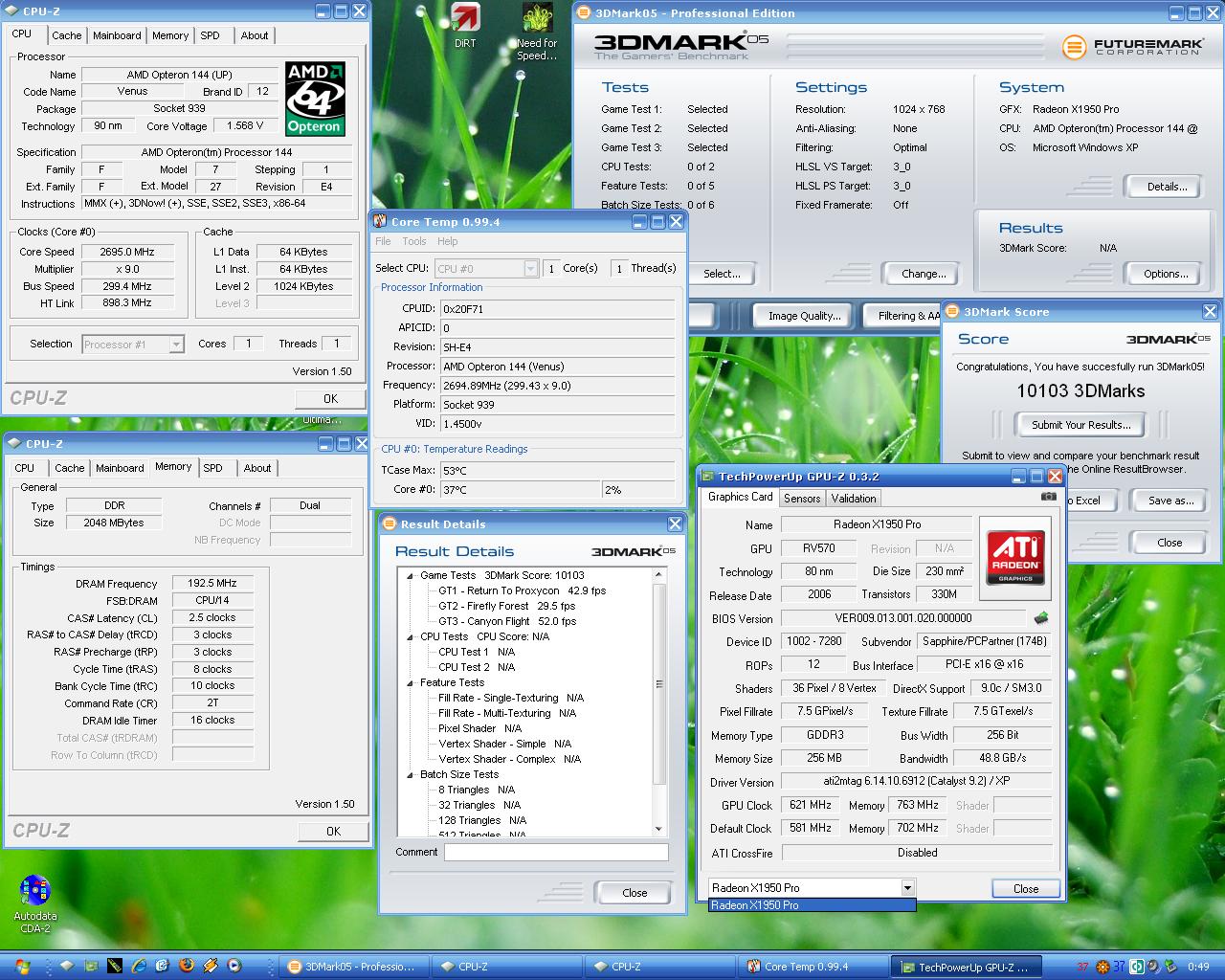This screenshot has width=1225, height=980.
Task: Click the Result Details scrollbar up arrow
Action: coord(658,575)
